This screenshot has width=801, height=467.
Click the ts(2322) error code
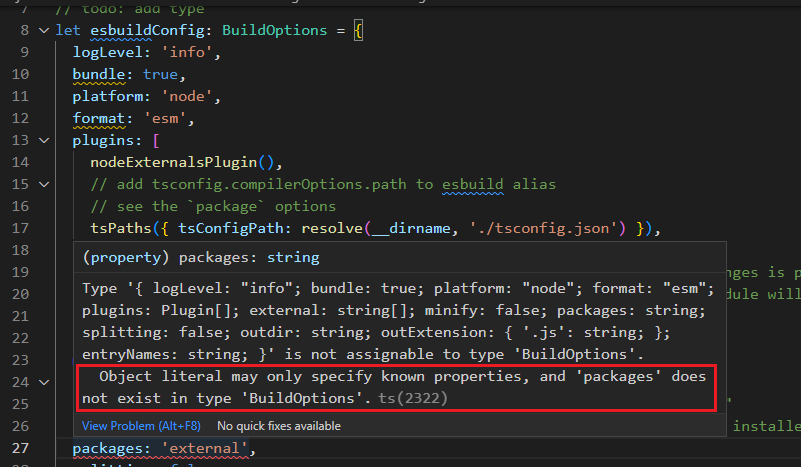coord(413,398)
